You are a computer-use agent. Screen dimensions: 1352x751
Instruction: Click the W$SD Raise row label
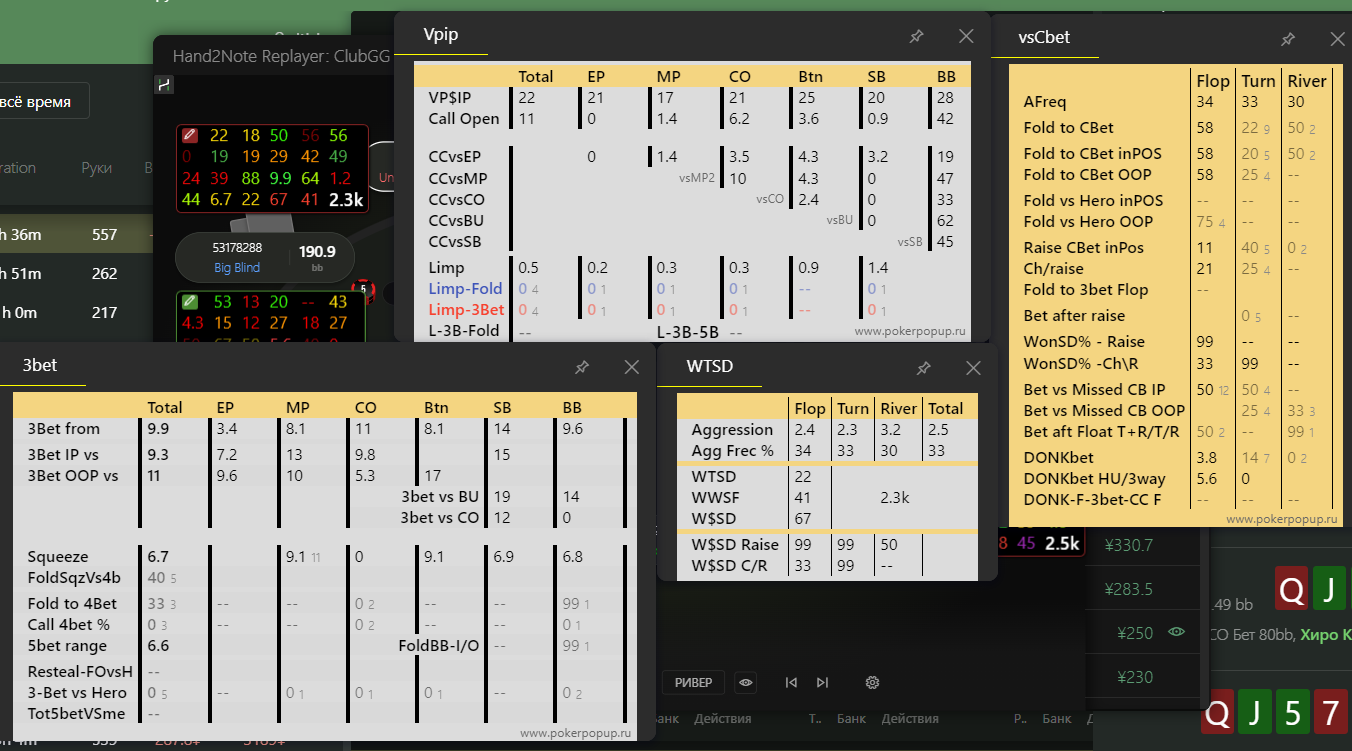click(x=735, y=545)
